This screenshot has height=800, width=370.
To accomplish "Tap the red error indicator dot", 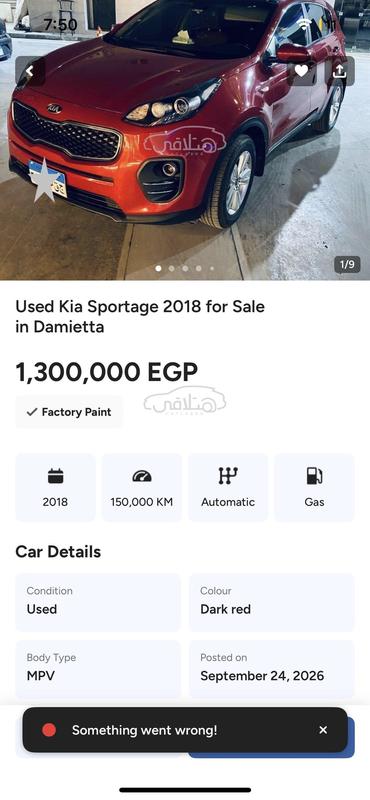I will (49, 730).
